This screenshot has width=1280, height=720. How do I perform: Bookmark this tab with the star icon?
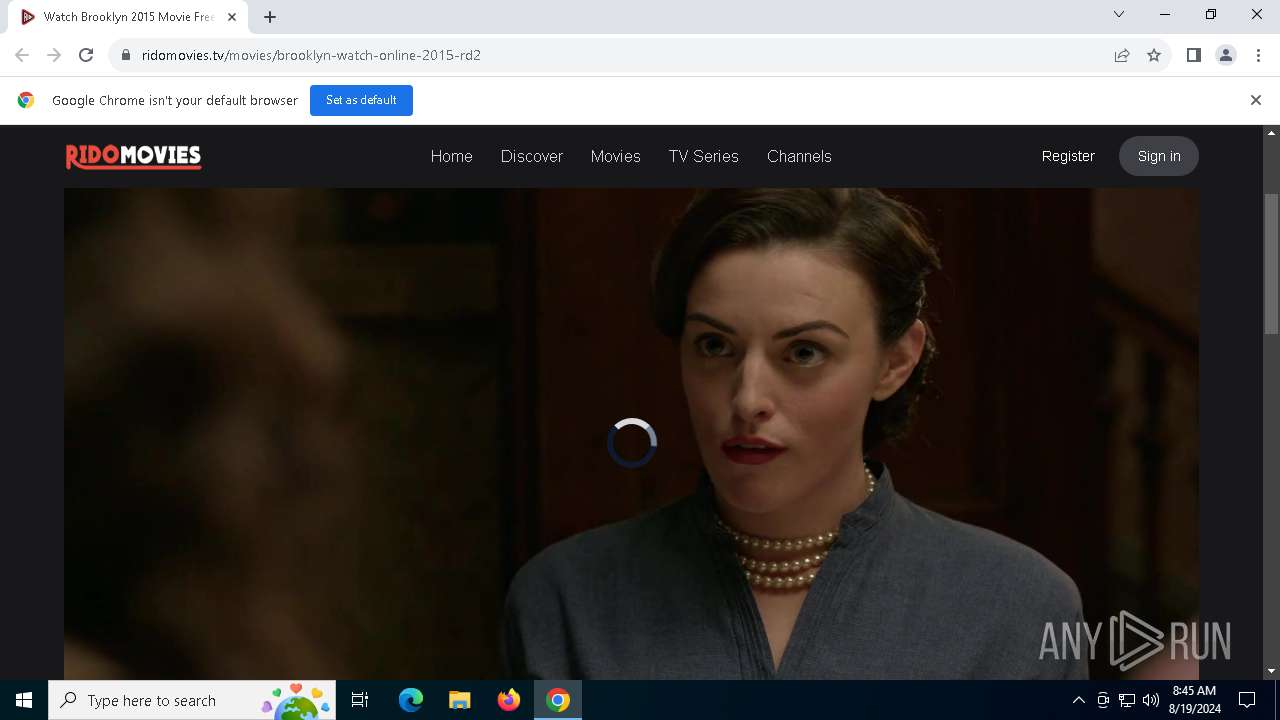pos(1154,55)
